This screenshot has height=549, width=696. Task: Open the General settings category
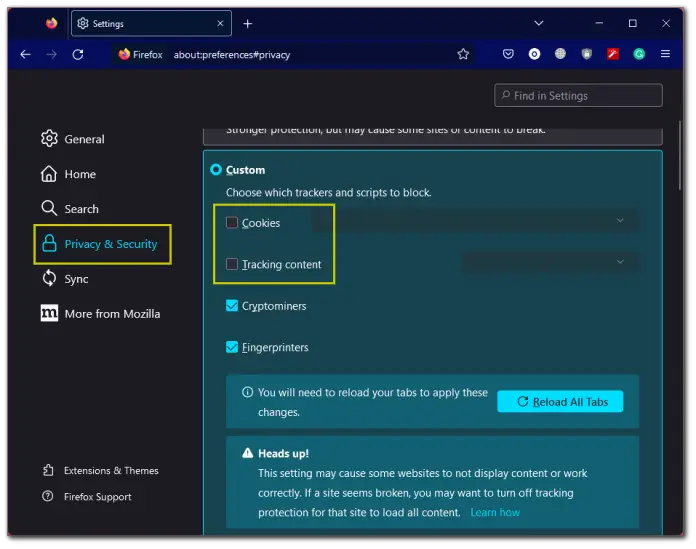tap(73, 139)
